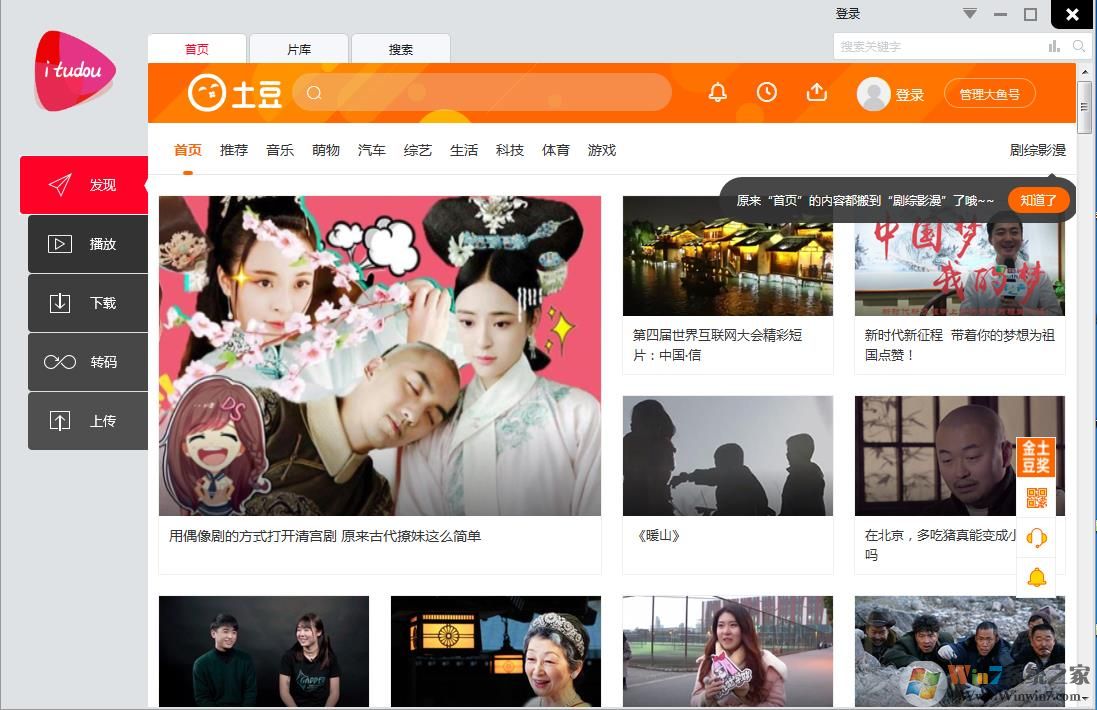Image resolution: width=1097 pixels, height=710 pixels.
Task: Open the 综艺 category in the navigation
Action: [417, 149]
